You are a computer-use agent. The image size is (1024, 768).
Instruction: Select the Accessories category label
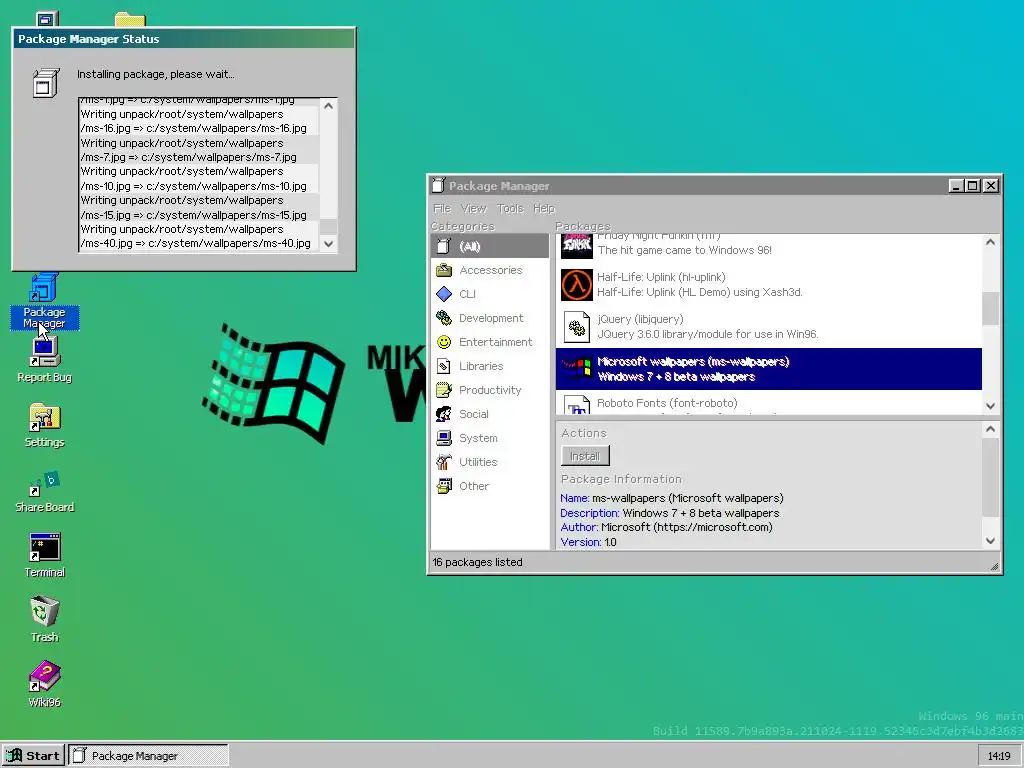pyautogui.click(x=490, y=270)
